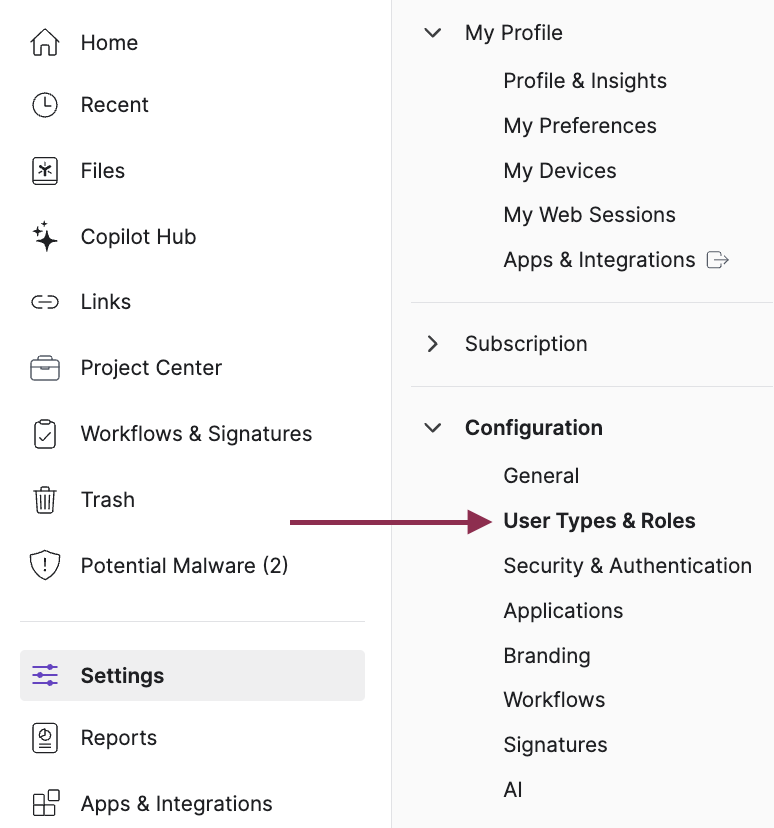This screenshot has width=774, height=828.
Task: Select the Settings sliders icon
Action: [45, 675]
